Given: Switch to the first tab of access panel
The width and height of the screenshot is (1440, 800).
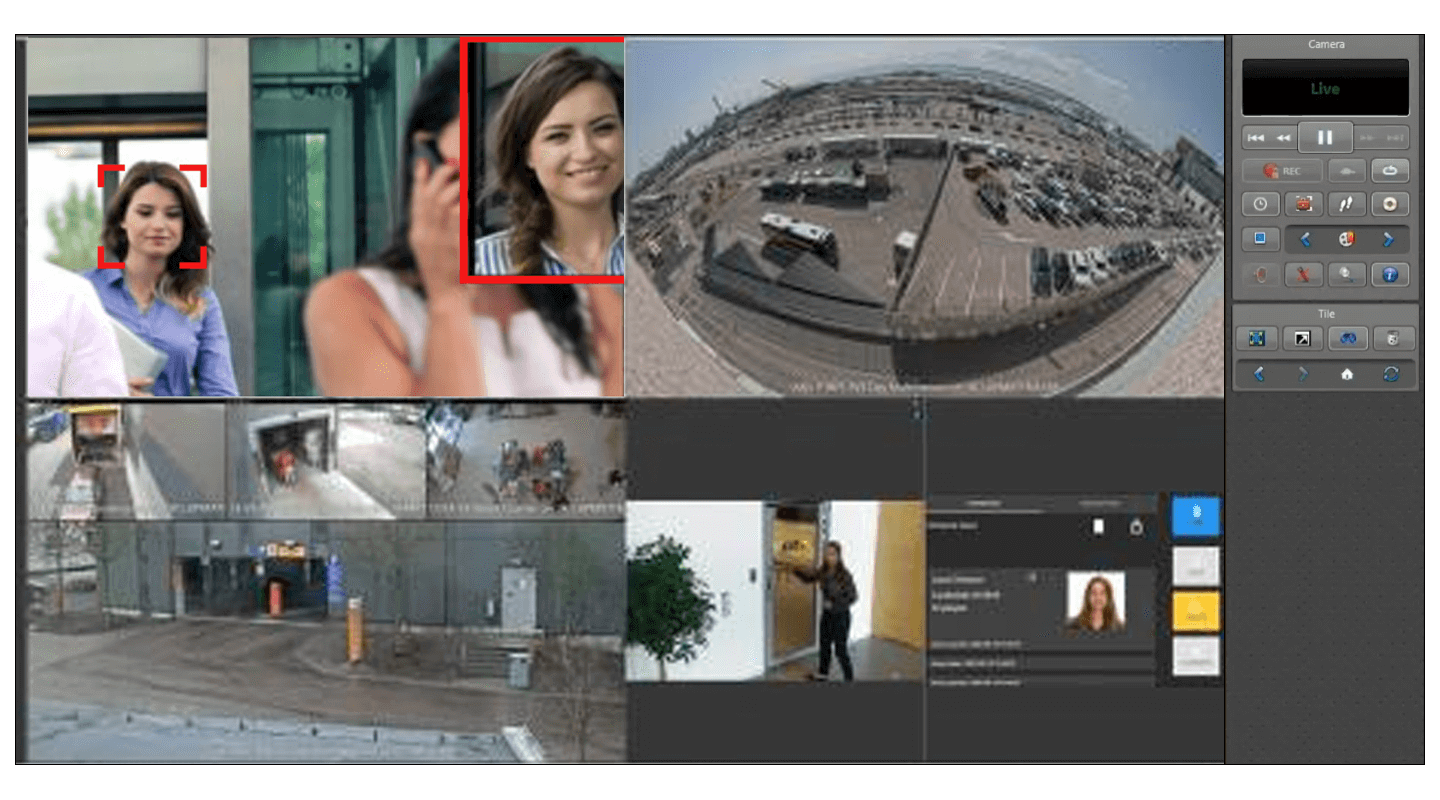Looking at the screenshot, I should click(x=984, y=504).
